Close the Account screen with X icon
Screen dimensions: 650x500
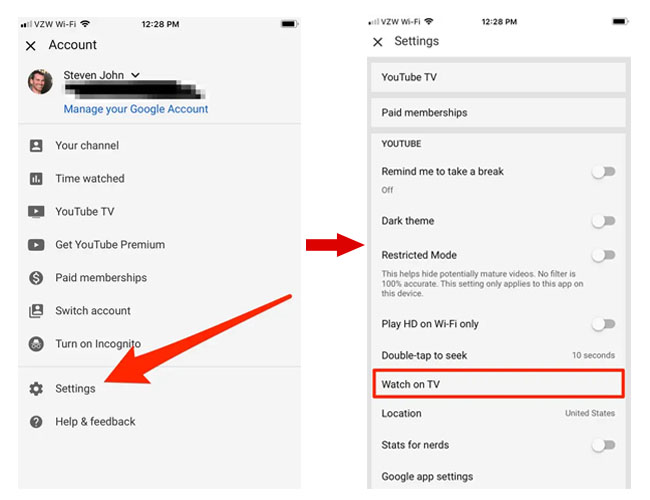(x=30, y=45)
